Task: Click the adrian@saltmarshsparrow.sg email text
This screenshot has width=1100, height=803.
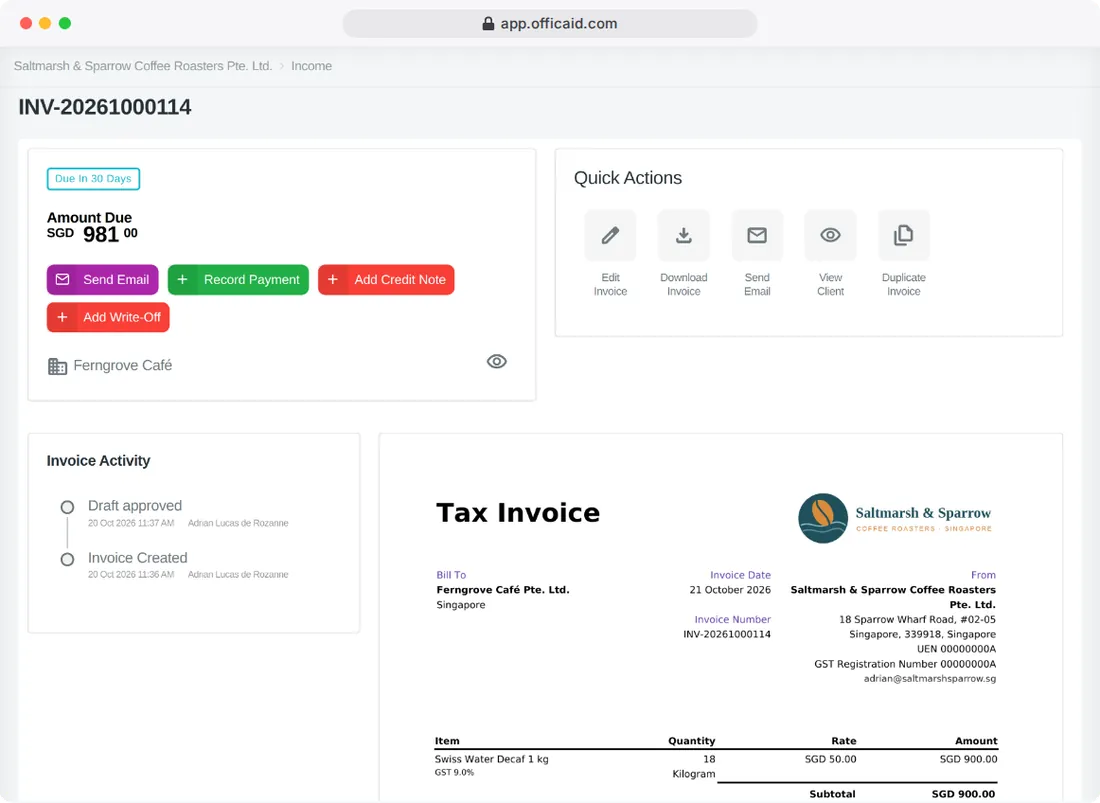Action: pos(930,679)
